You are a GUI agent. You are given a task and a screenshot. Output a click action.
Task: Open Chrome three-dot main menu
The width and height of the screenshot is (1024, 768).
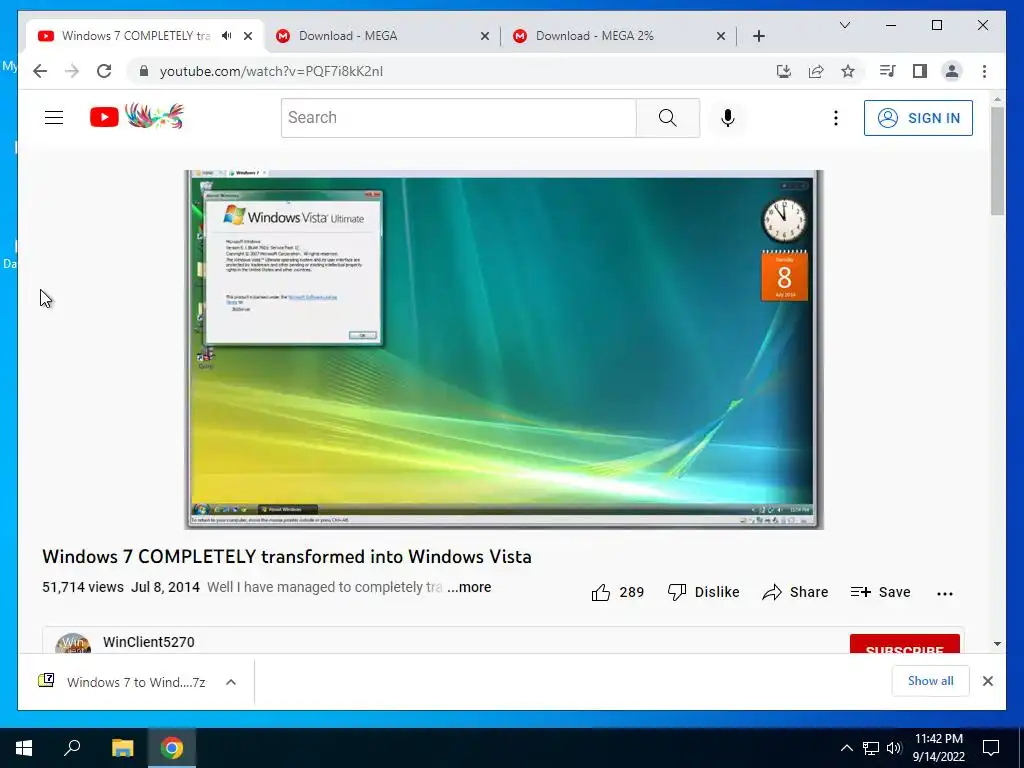pyautogui.click(x=984, y=71)
